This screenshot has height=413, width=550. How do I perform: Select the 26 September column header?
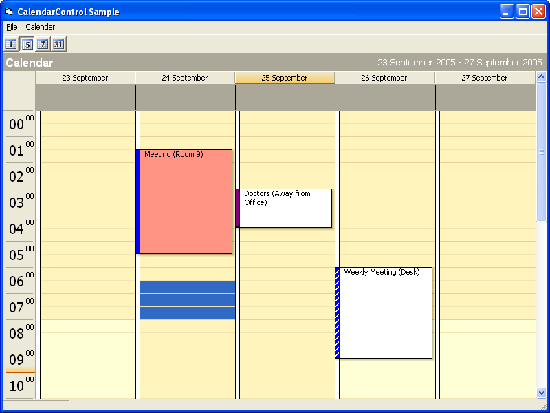click(x=385, y=78)
